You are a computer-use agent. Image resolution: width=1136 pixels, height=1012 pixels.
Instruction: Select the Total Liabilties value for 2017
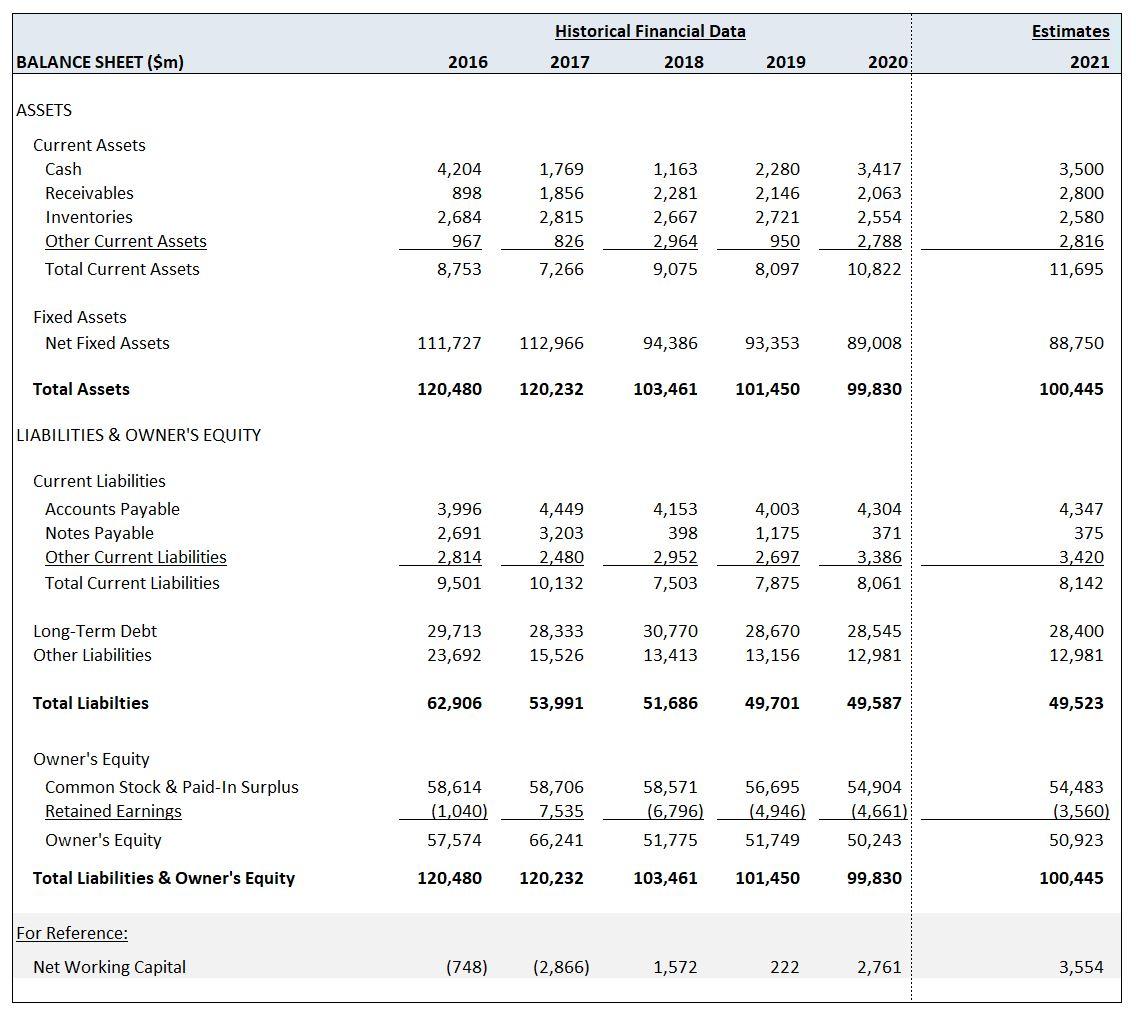tap(558, 703)
